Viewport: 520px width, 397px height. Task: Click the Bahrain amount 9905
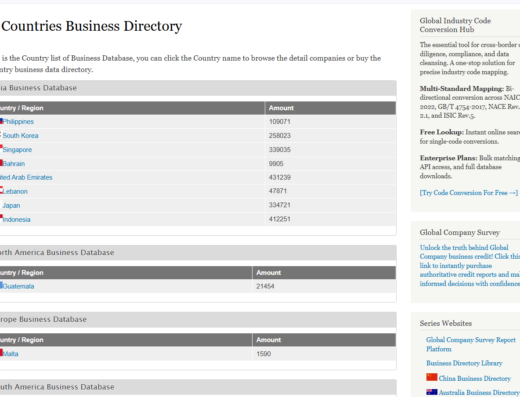click(x=276, y=164)
